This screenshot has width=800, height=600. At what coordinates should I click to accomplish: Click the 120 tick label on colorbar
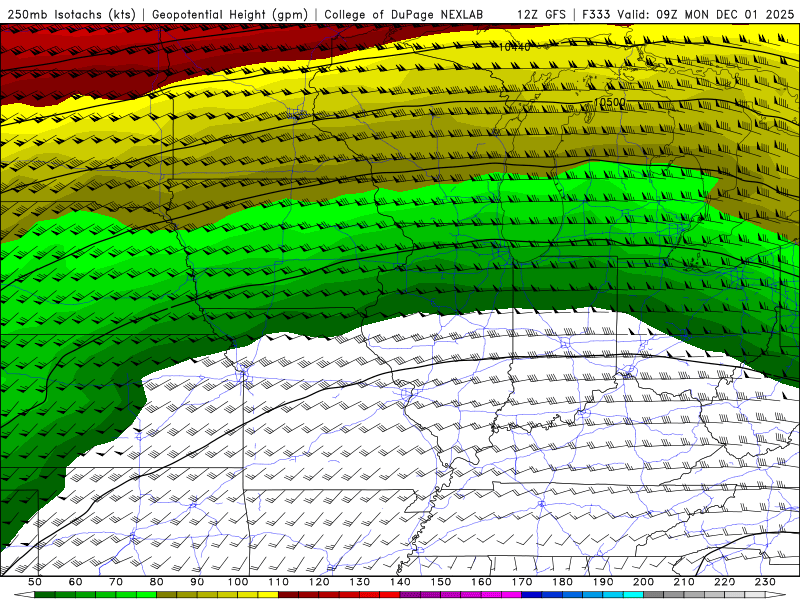tap(319, 582)
